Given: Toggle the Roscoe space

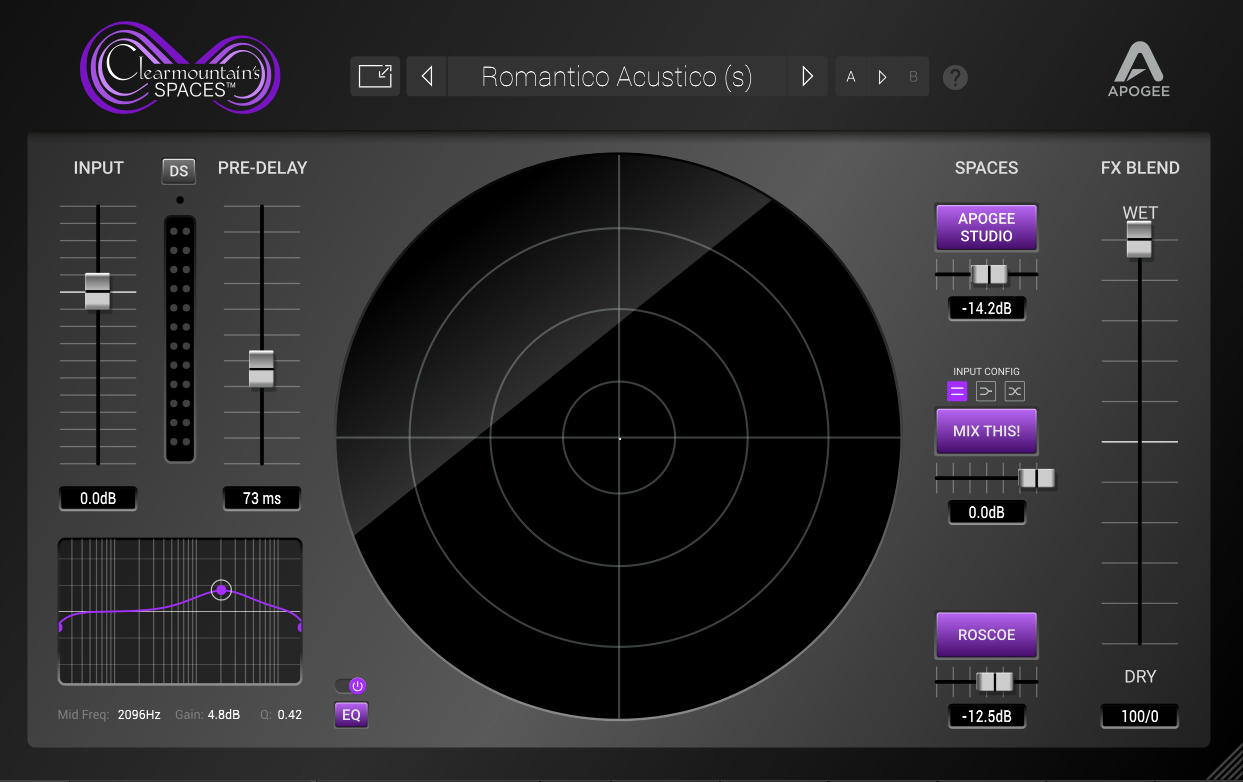Looking at the screenshot, I should [x=986, y=635].
